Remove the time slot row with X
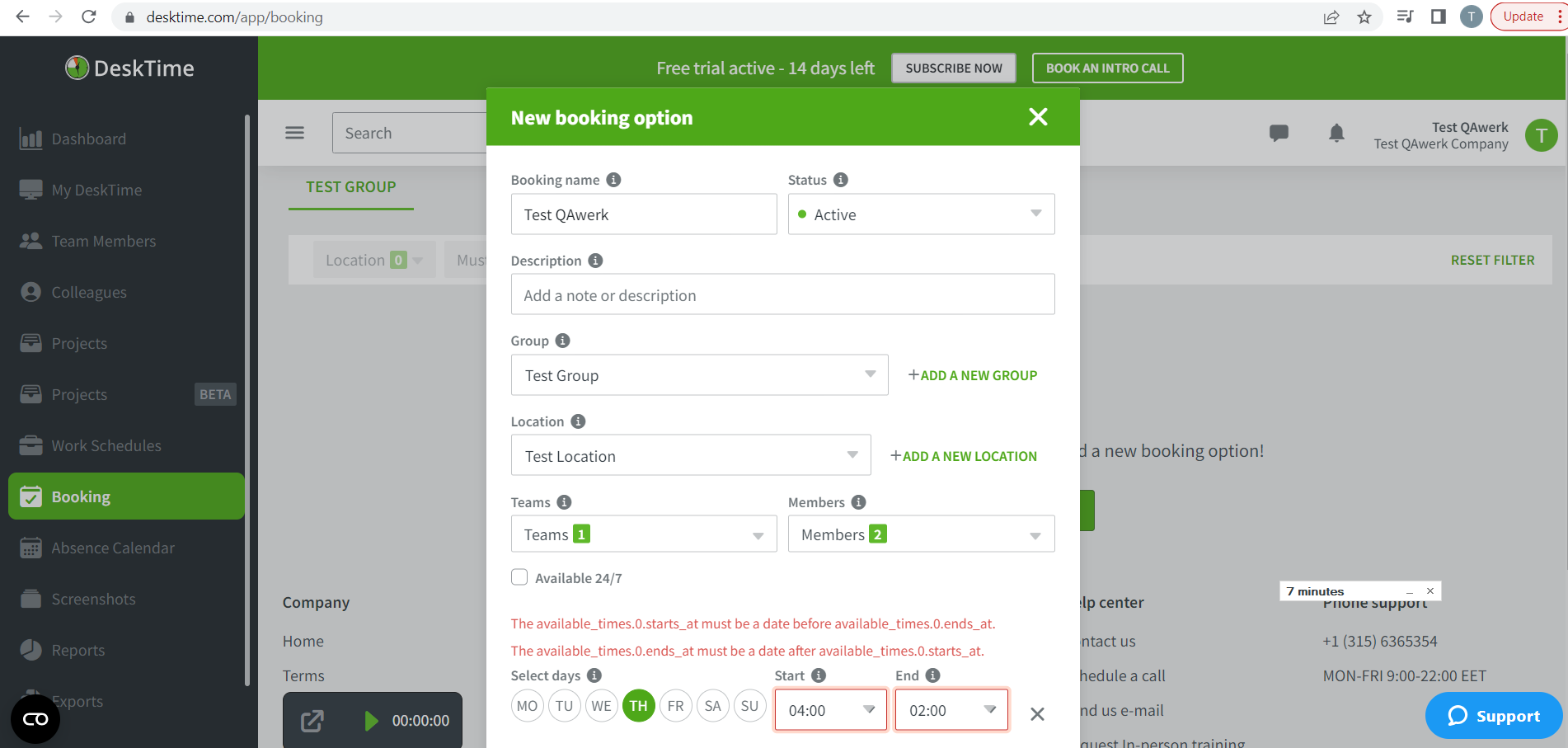This screenshot has height=748, width=1568. point(1037,714)
